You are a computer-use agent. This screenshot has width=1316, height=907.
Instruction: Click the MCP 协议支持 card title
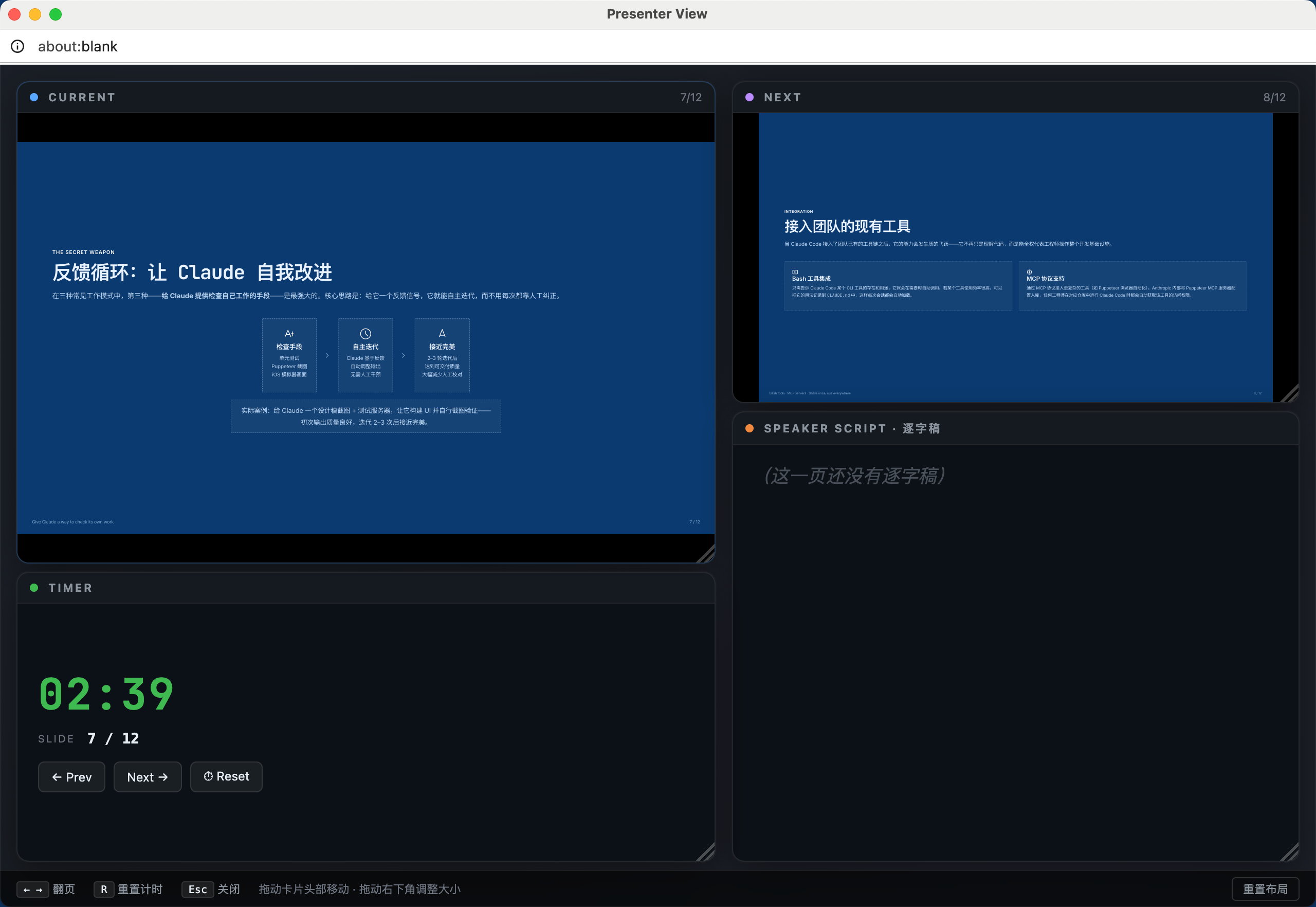point(1046,279)
